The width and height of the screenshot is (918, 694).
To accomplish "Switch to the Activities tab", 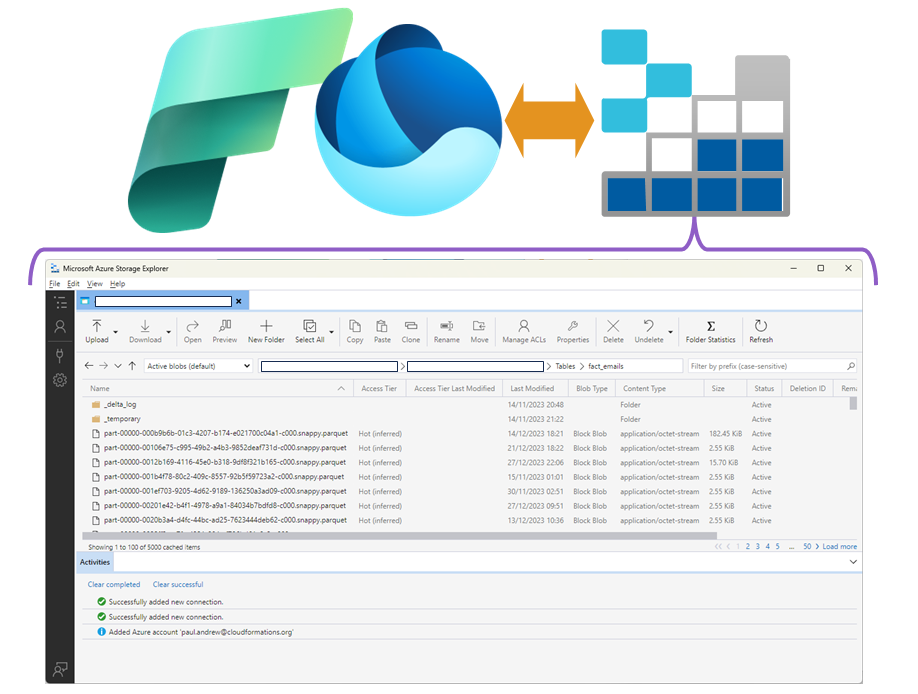I will (x=94, y=562).
